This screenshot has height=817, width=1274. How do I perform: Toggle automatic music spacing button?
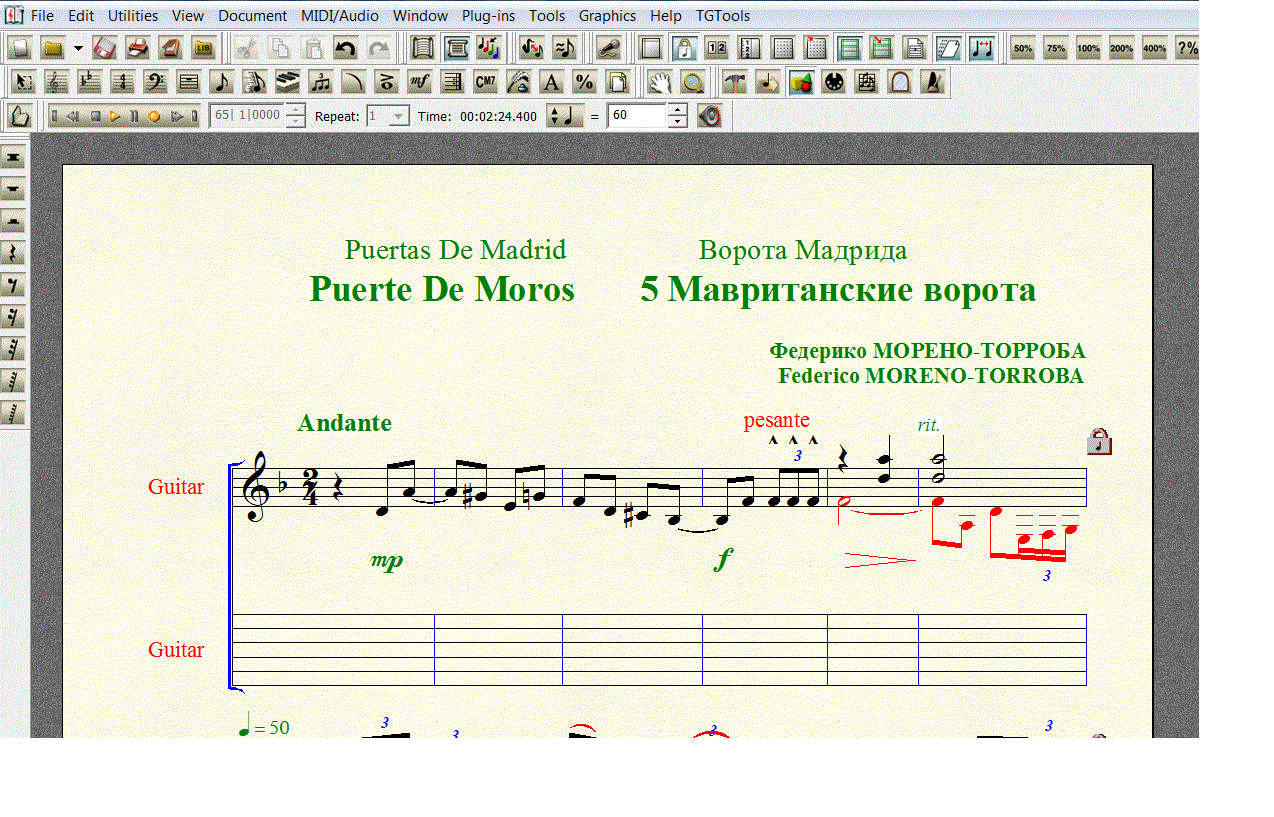tap(981, 48)
